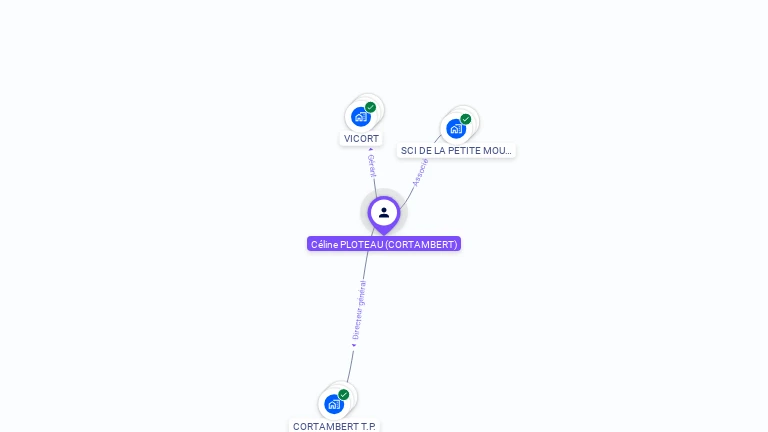The width and height of the screenshot is (768, 432).
Task: Select the Directeur général edge label
Action: click(359, 310)
